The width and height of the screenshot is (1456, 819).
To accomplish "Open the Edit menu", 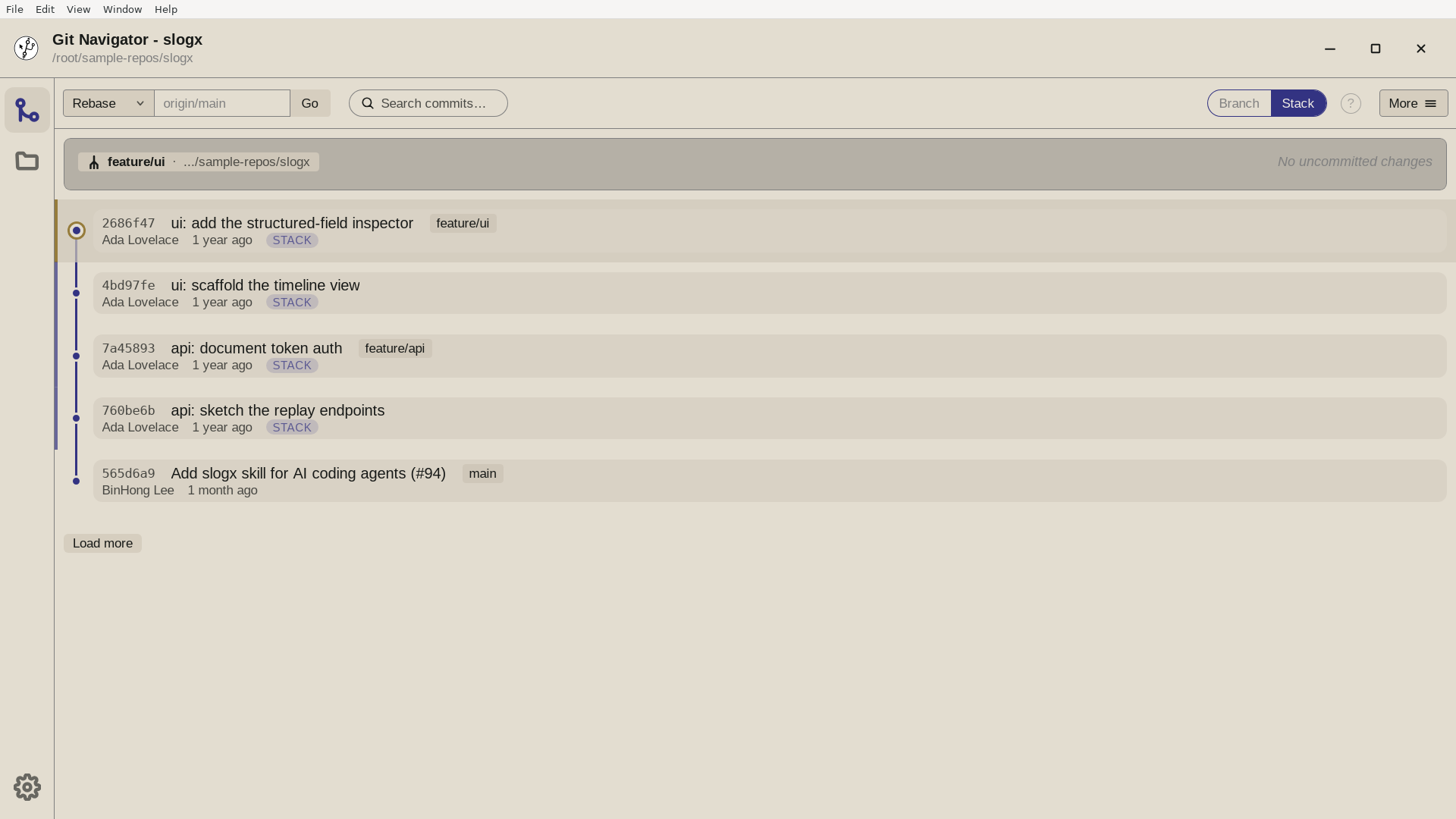I will pyautogui.click(x=45, y=9).
